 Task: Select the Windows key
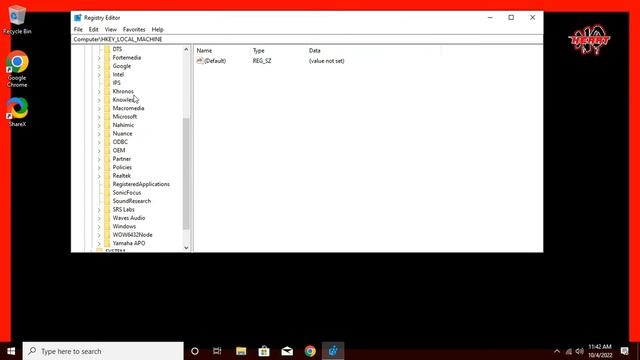(x=124, y=226)
